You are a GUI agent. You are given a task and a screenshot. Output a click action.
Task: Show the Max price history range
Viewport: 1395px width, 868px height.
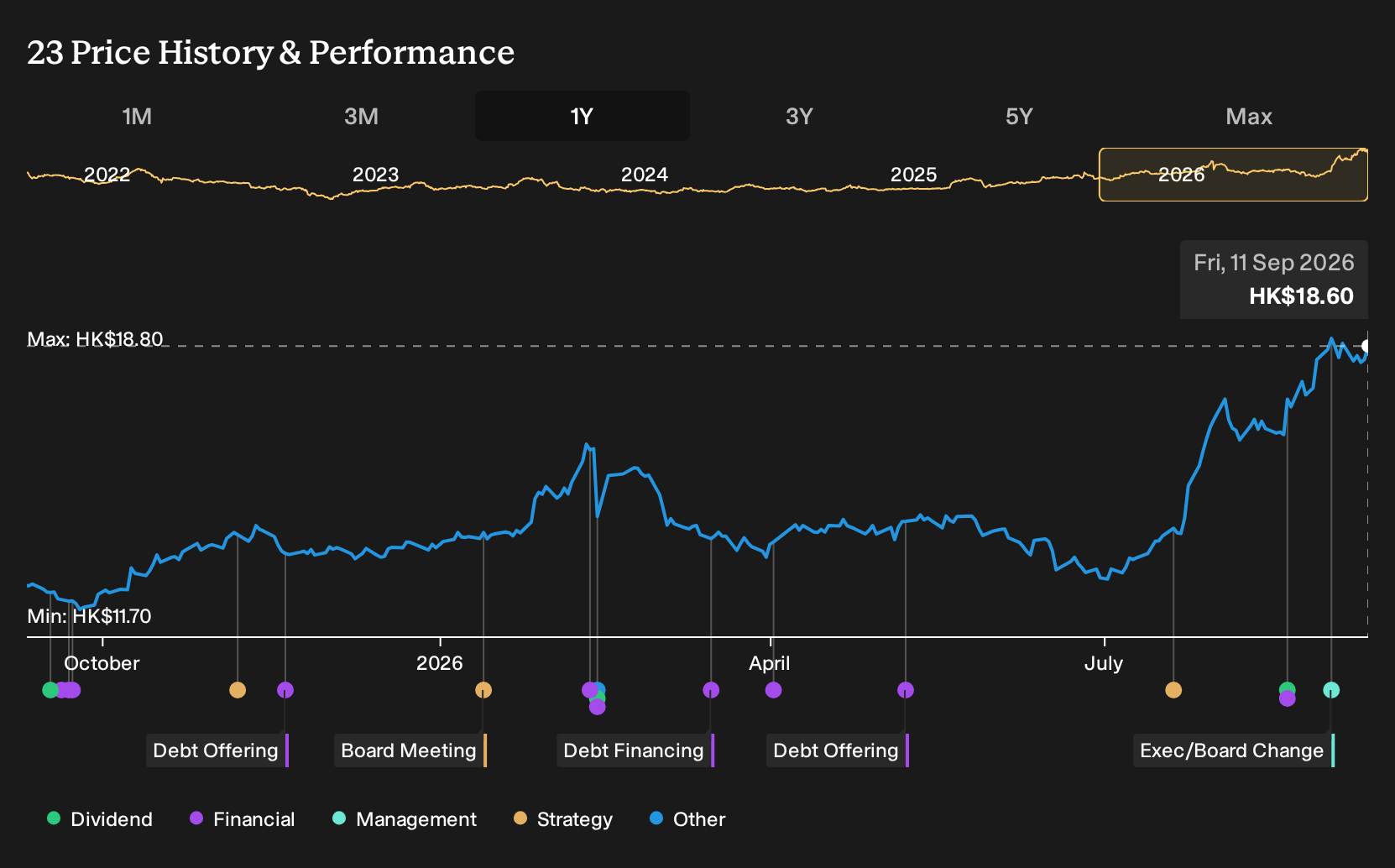coord(1249,116)
